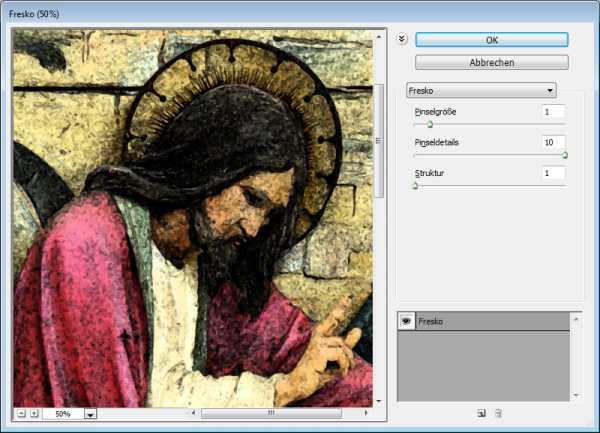Create a new effect layer icon
Image resolution: width=600 pixels, height=433 pixels.
click(x=481, y=413)
